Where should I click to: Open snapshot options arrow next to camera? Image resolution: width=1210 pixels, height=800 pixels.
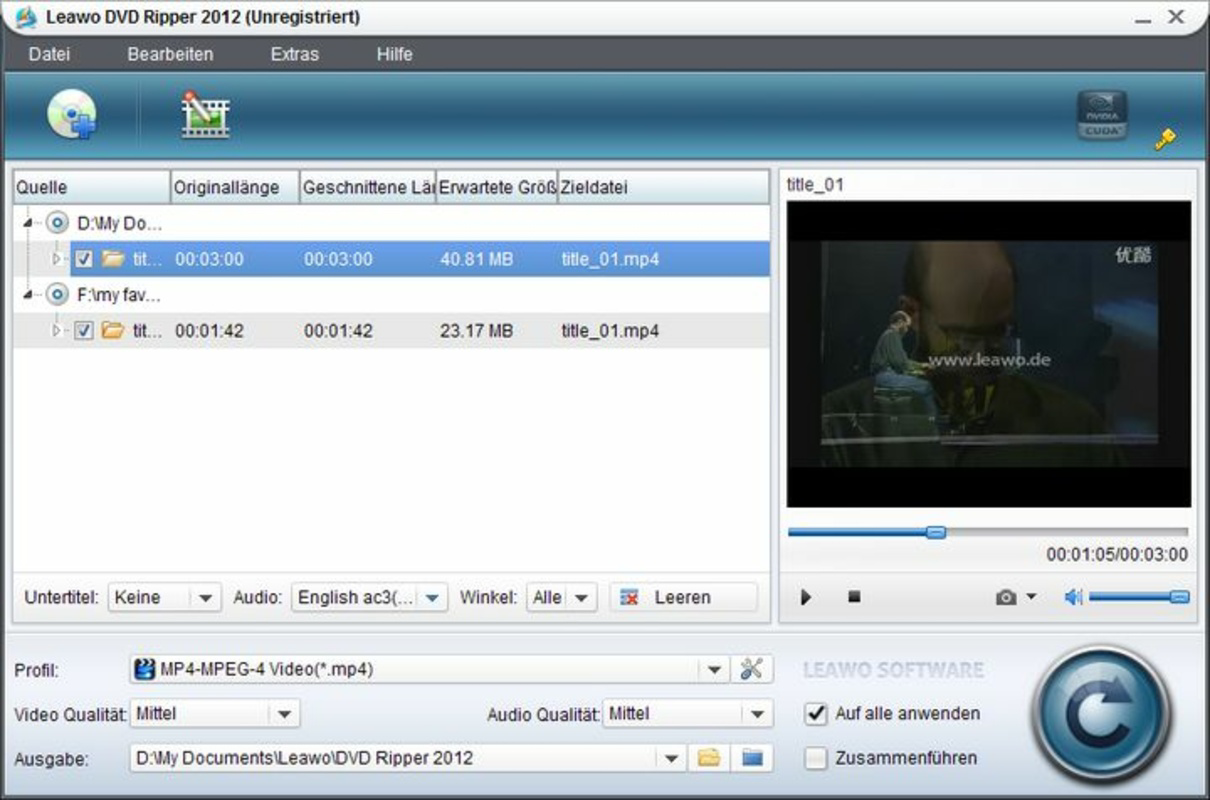pyautogui.click(x=1031, y=597)
